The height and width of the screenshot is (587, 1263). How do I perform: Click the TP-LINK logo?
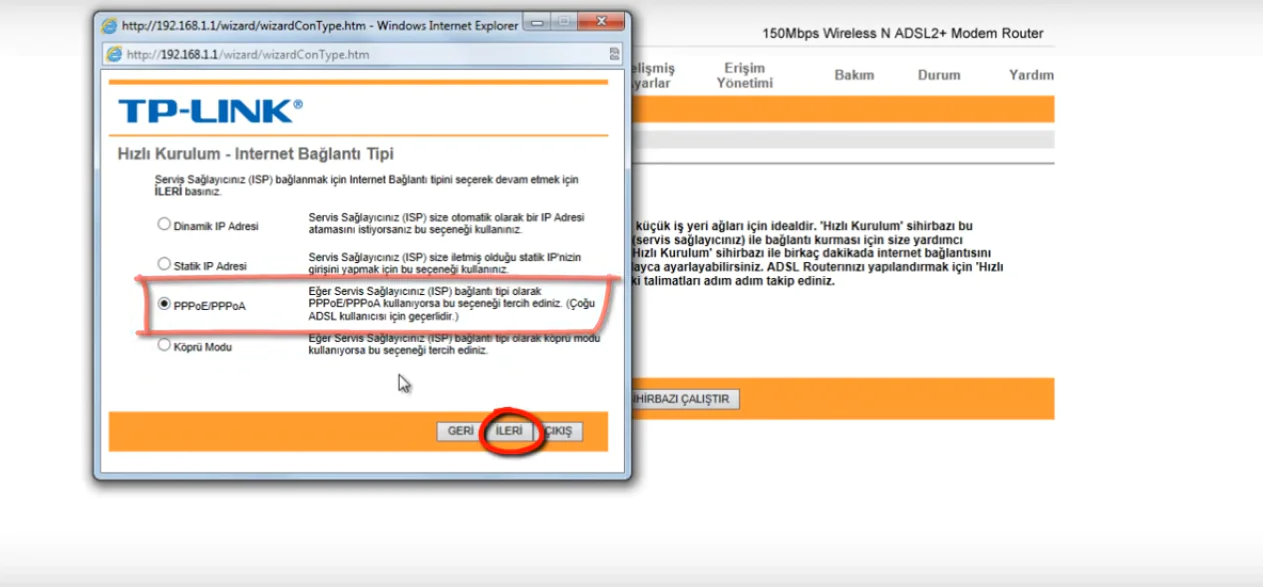click(x=210, y=111)
